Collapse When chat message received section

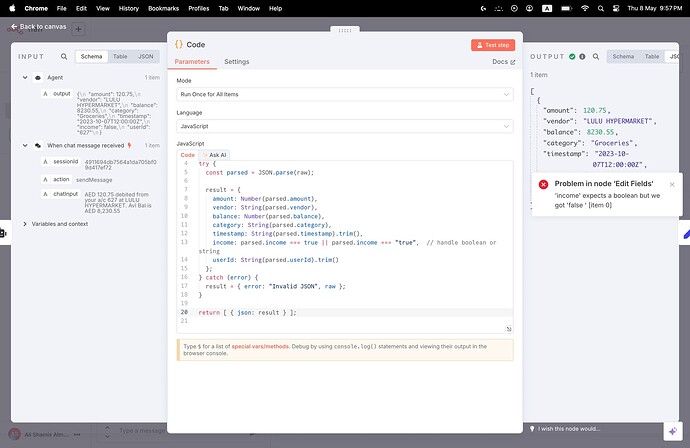pos(25,145)
